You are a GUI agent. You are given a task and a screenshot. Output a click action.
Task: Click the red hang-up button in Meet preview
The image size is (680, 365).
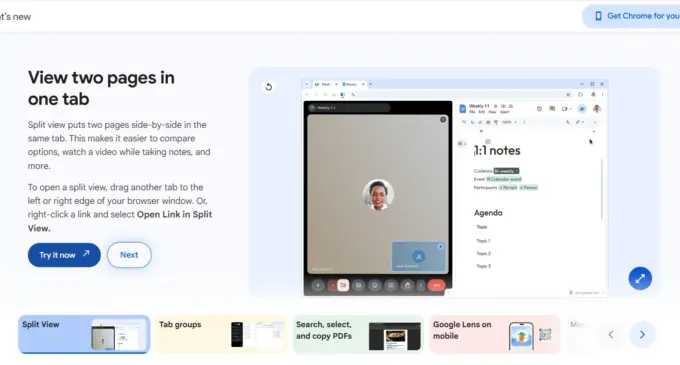[437, 285]
